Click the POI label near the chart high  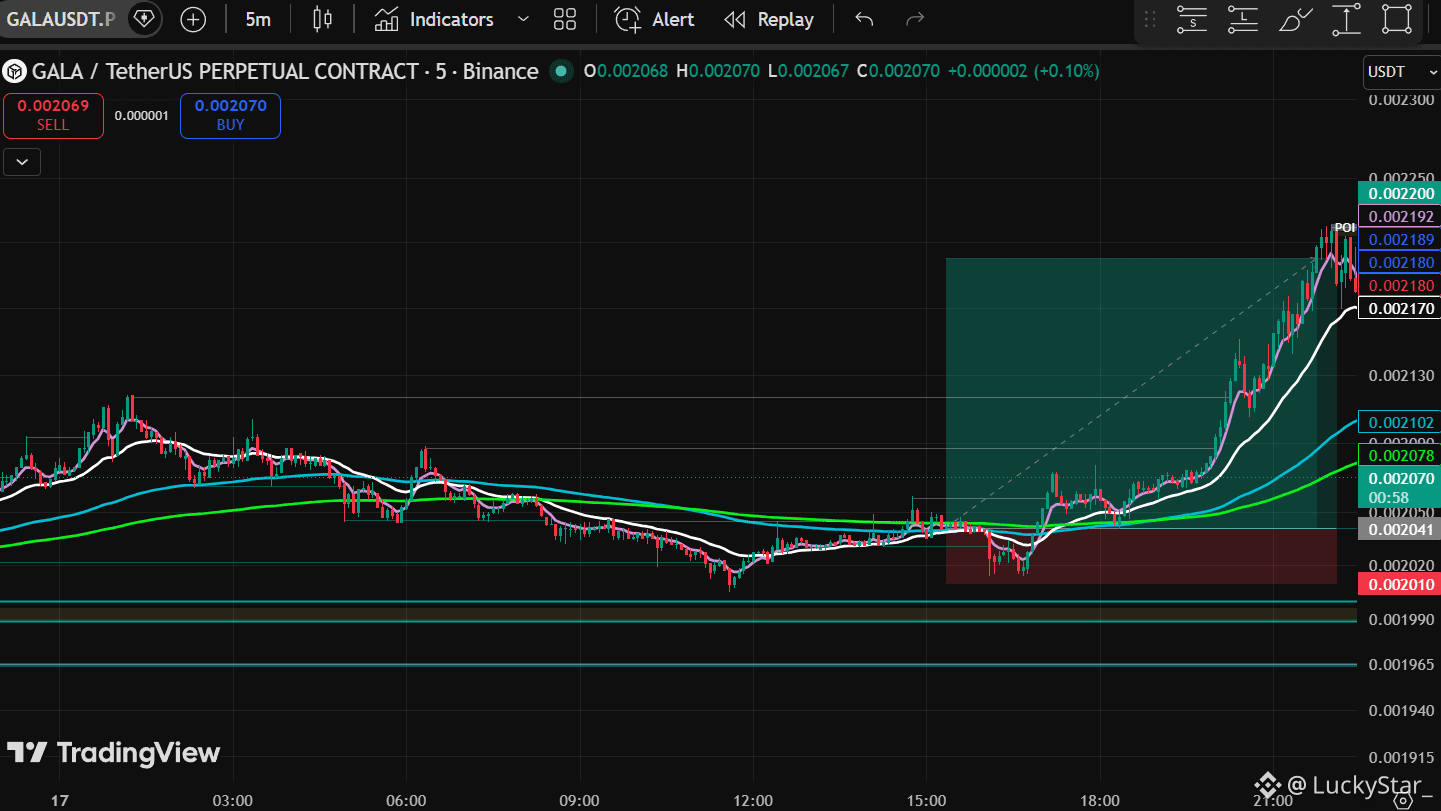coord(1344,228)
